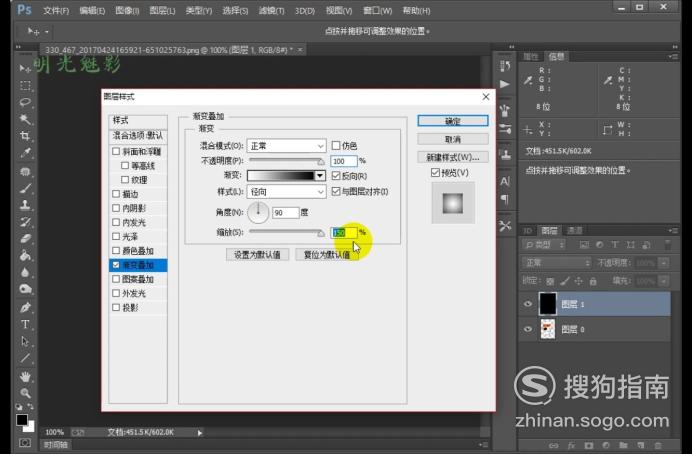This screenshot has height=454, width=692.
Task: Click the 确定 OK button
Action: click(453, 121)
